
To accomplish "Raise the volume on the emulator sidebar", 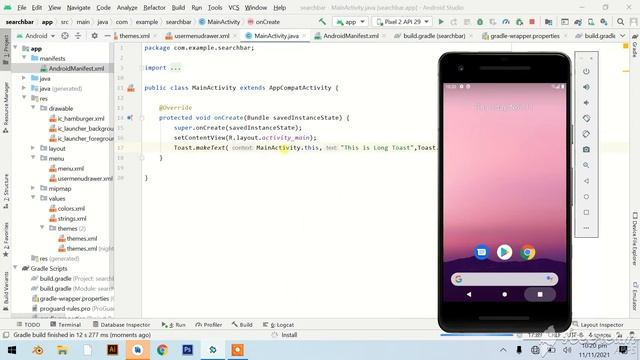I will pos(586,87).
